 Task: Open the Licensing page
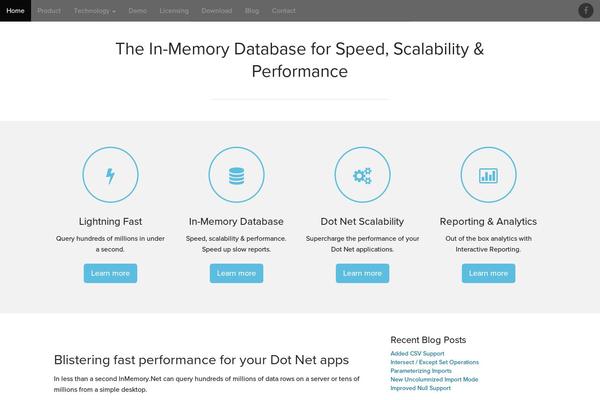tap(174, 11)
